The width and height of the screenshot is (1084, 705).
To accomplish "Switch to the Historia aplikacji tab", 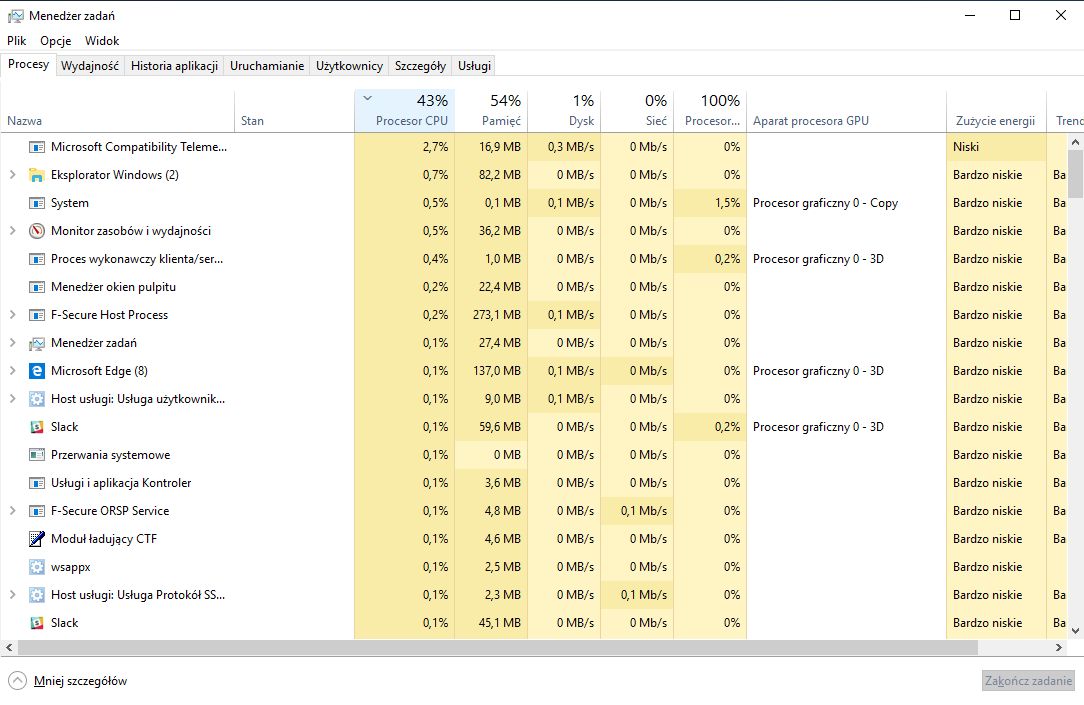I will coord(174,66).
